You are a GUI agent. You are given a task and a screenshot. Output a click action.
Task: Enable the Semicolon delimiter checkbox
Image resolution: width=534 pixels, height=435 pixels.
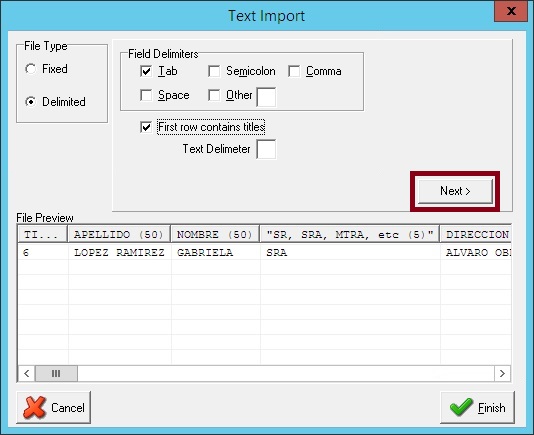[214, 71]
